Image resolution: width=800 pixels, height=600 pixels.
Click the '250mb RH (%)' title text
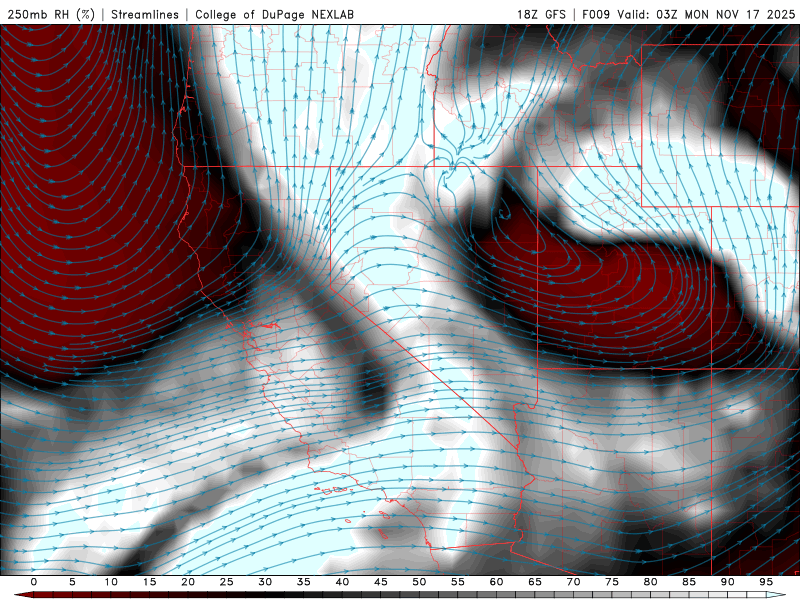click(x=51, y=14)
